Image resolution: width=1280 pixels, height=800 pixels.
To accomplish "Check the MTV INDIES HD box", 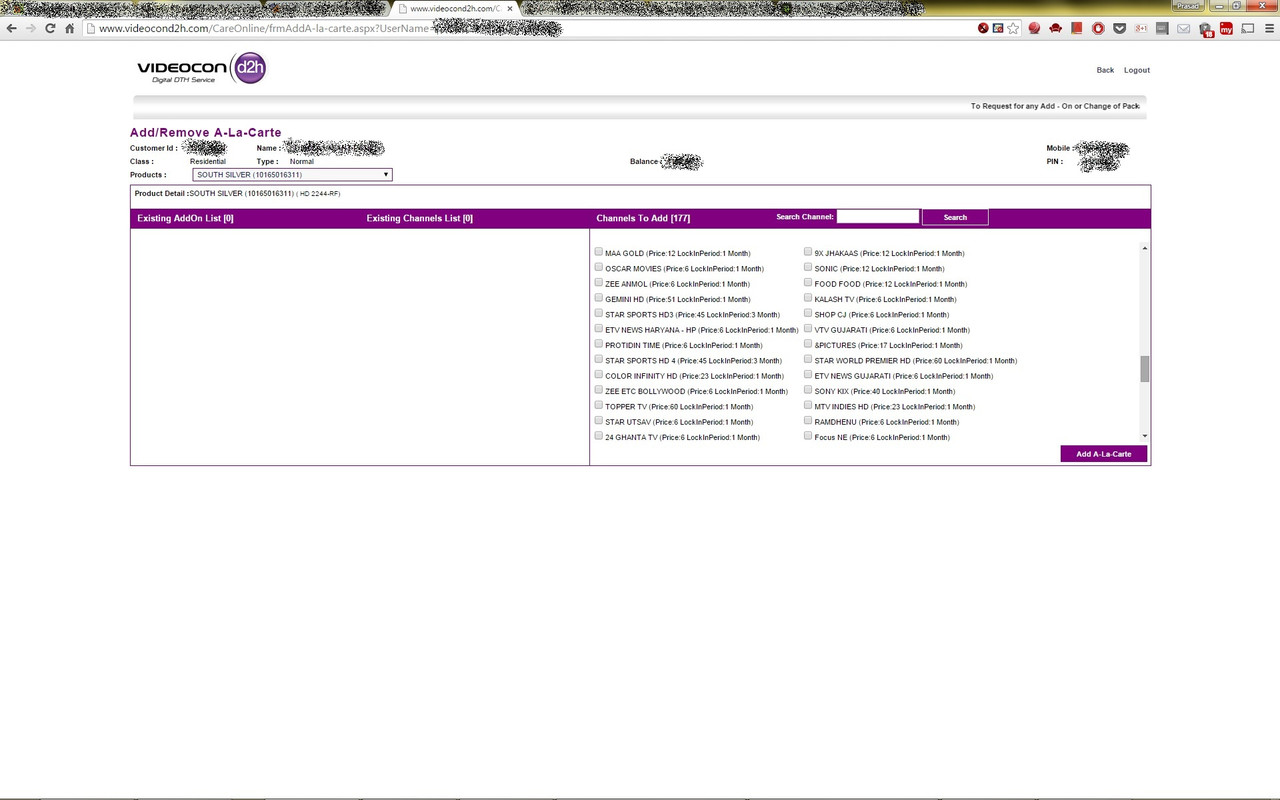I will tap(808, 405).
